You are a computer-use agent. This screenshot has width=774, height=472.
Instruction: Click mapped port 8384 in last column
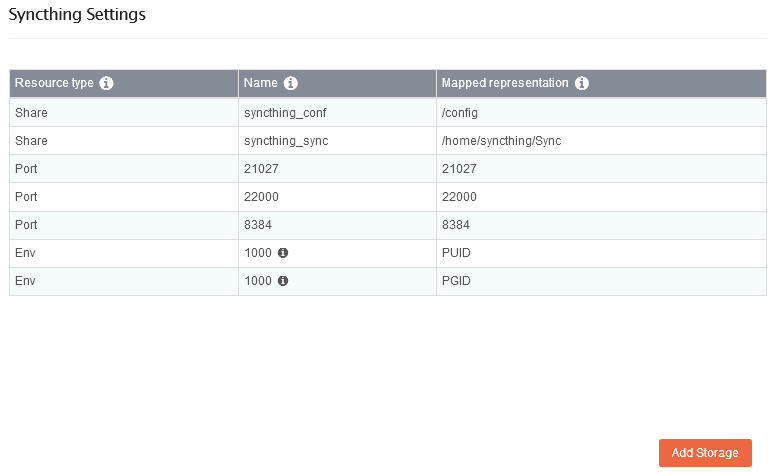coord(456,225)
